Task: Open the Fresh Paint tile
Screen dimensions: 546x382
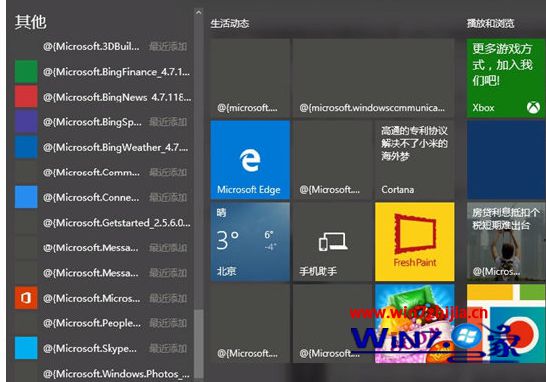Action: (414, 242)
